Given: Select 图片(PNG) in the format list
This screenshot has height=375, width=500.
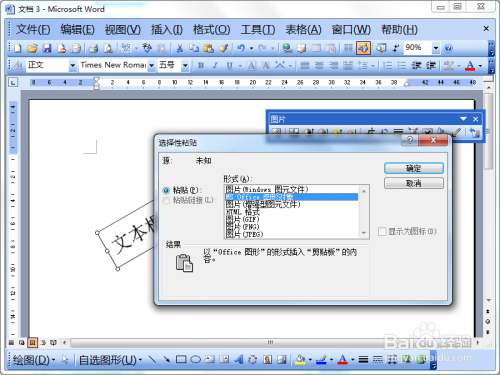Looking at the screenshot, I should (x=291, y=227).
